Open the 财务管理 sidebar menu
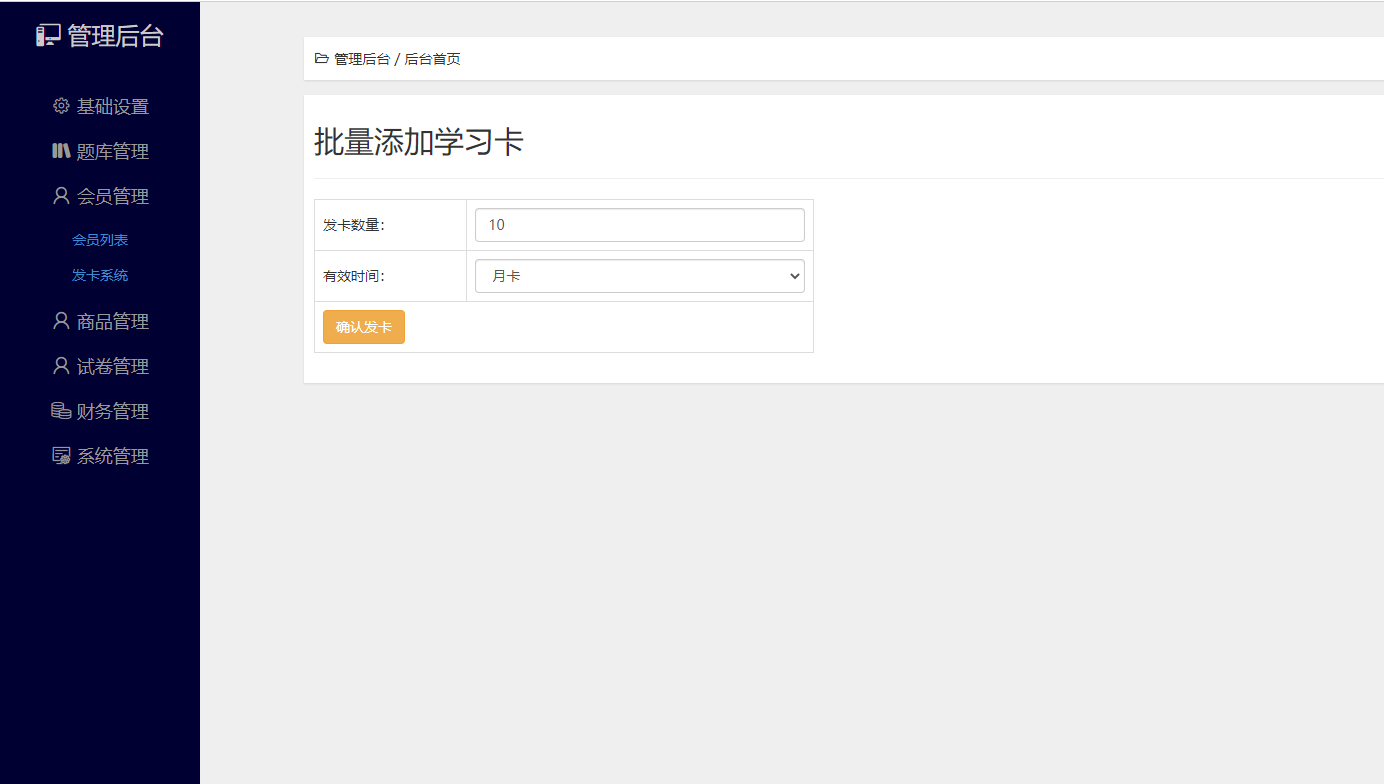 coord(112,411)
